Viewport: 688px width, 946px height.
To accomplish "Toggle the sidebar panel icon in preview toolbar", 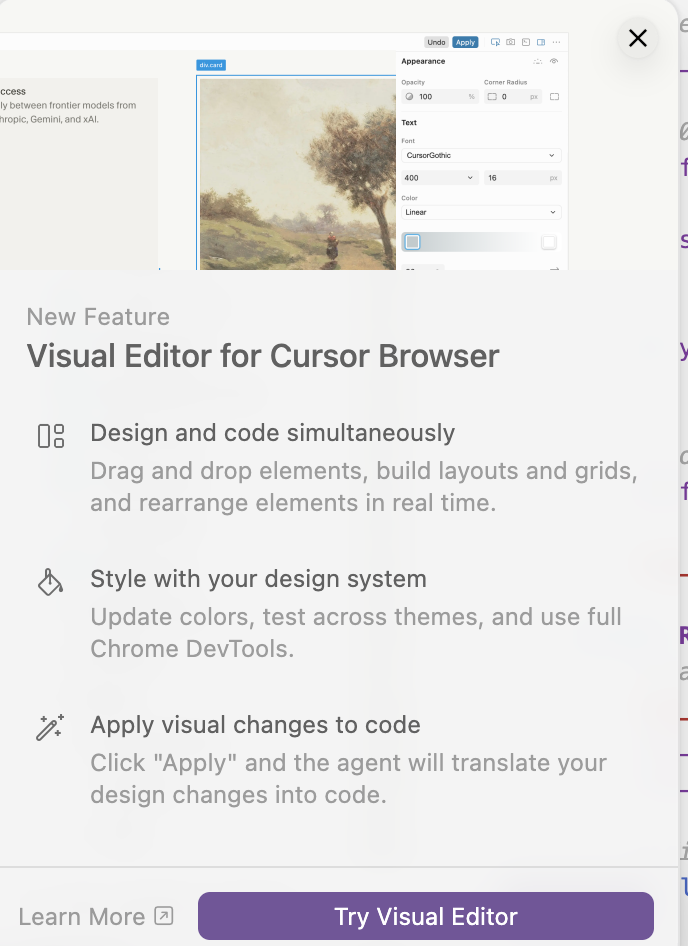I will [x=541, y=42].
